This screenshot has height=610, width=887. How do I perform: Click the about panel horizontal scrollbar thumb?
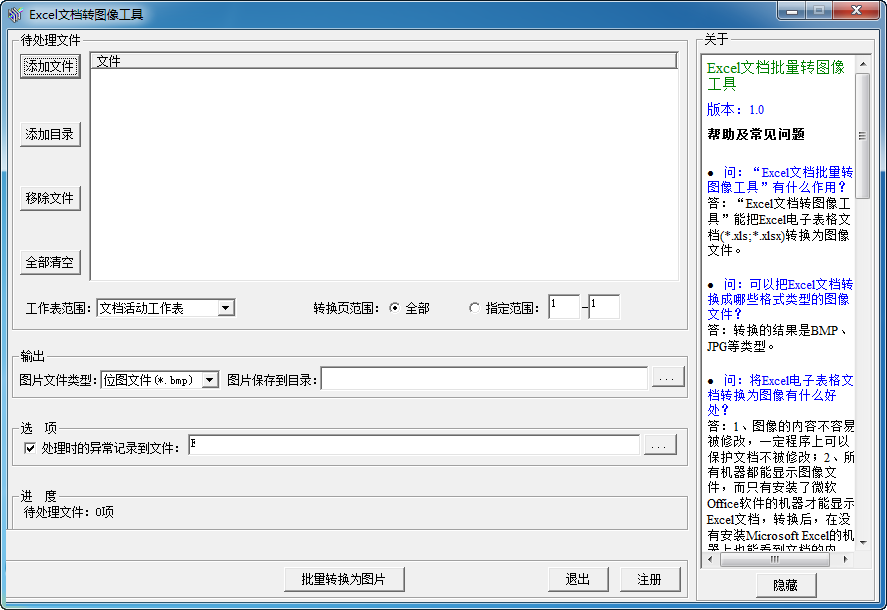coord(775,560)
